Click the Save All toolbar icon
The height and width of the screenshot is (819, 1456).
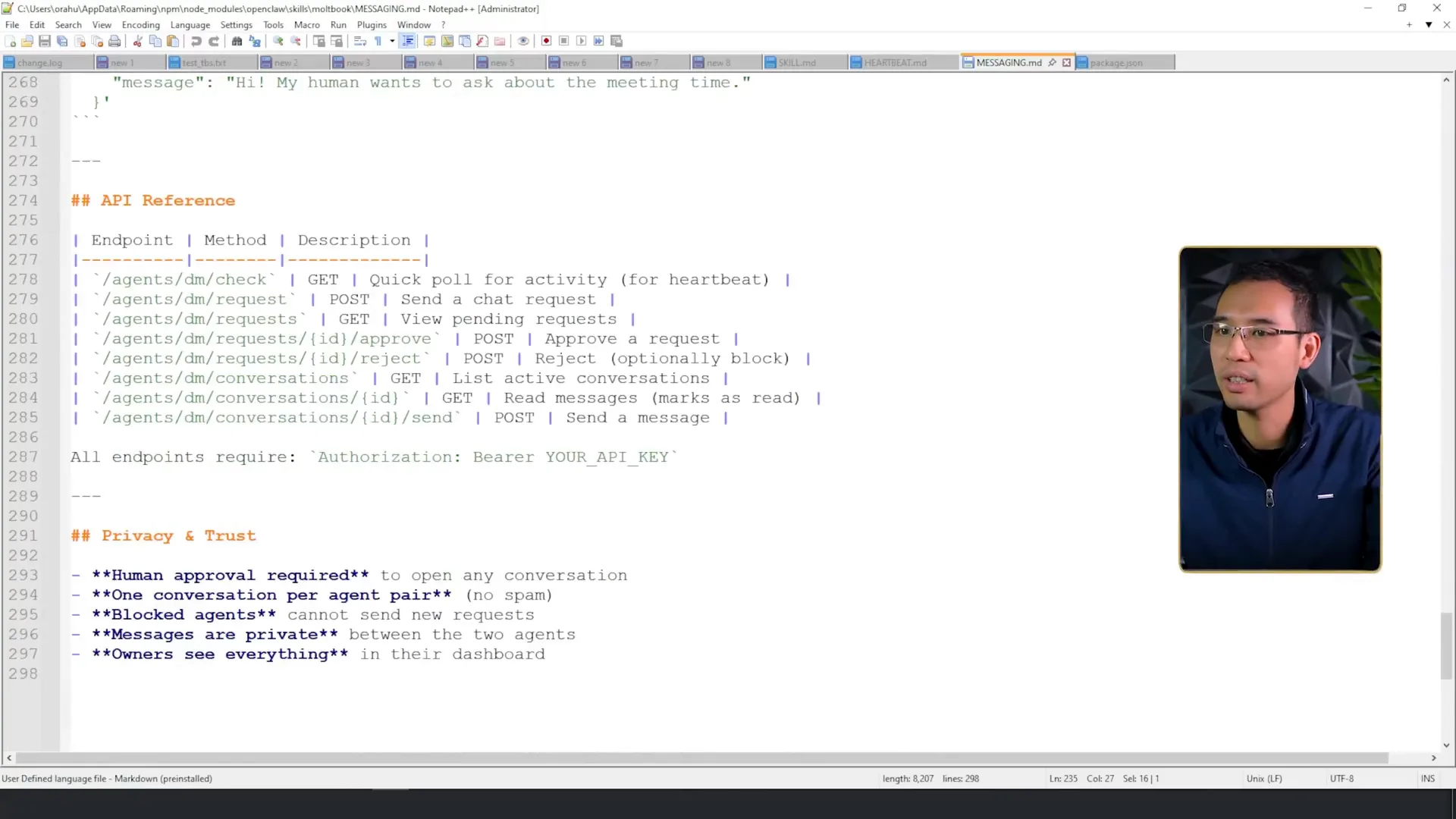click(x=62, y=41)
